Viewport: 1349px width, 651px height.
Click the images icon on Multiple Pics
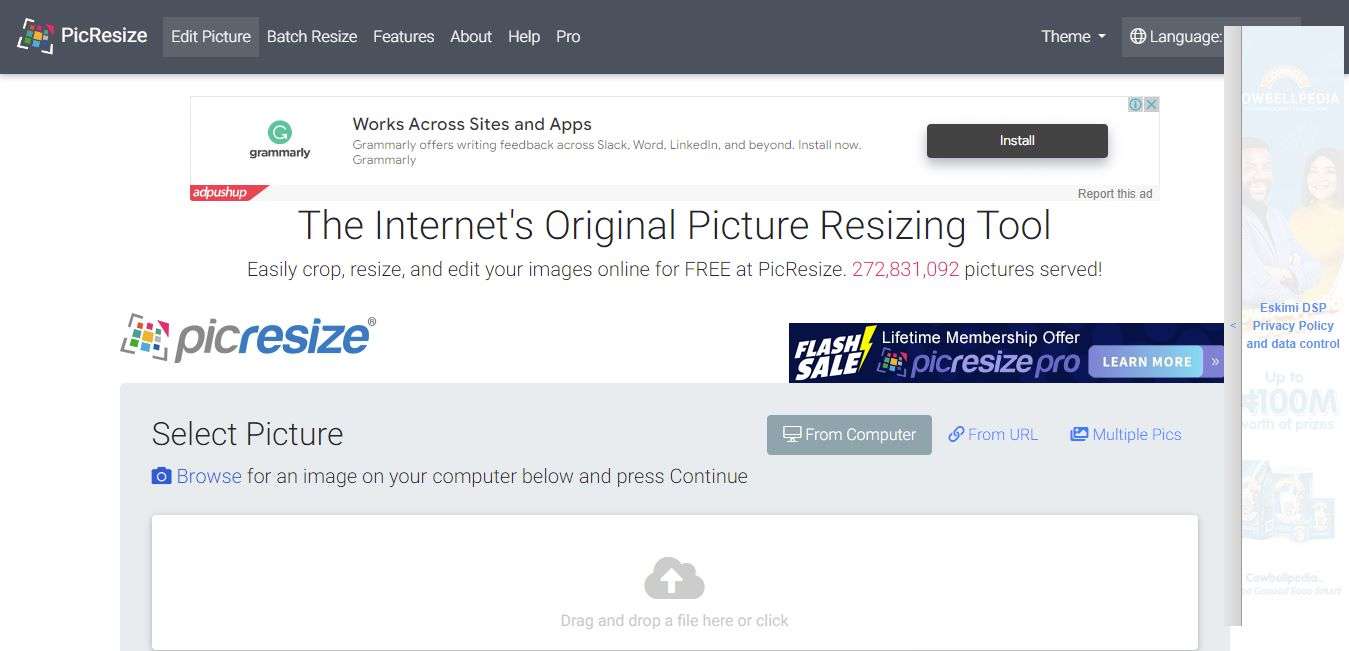[x=1079, y=434]
